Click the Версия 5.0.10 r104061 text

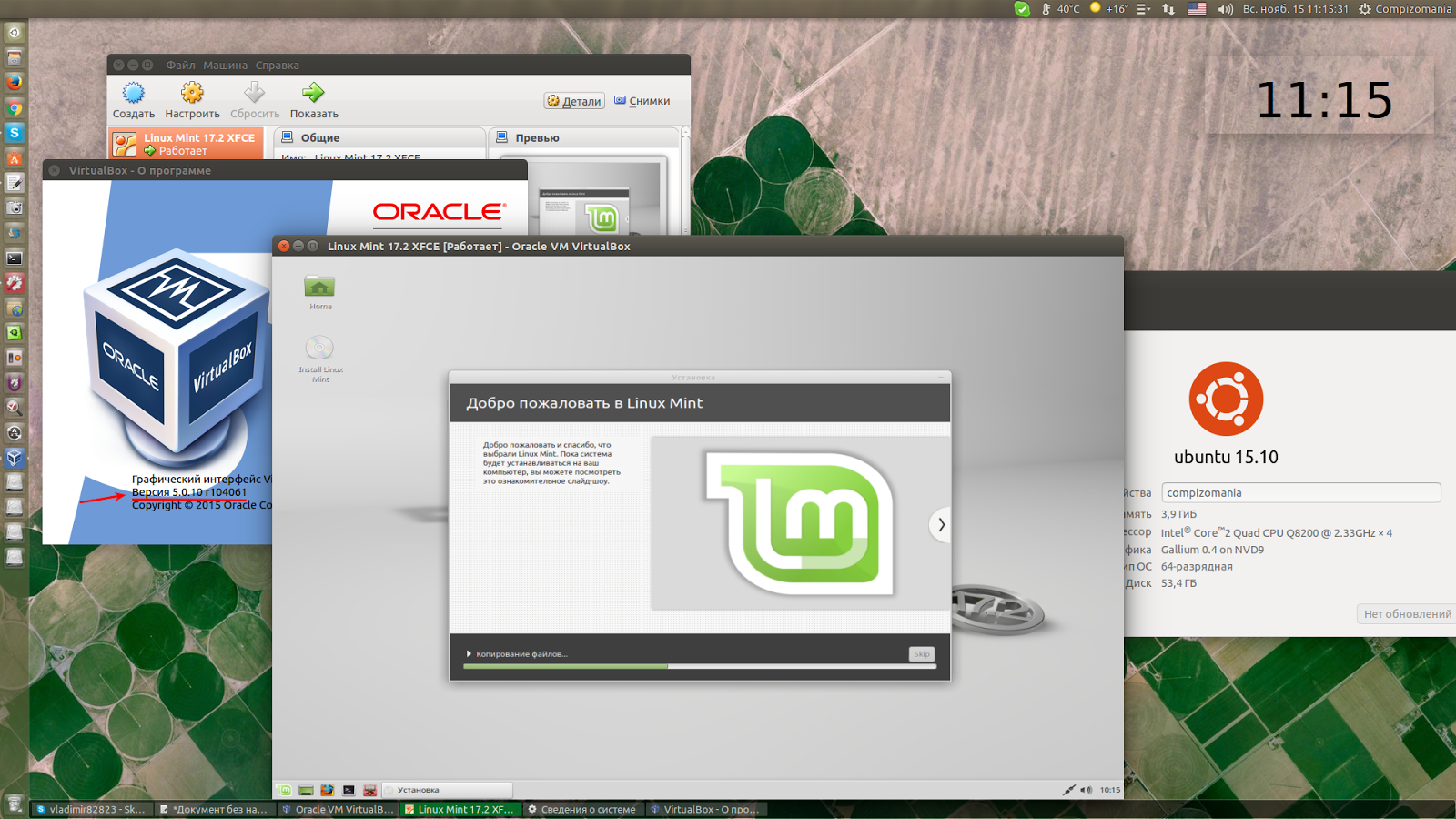(189, 492)
